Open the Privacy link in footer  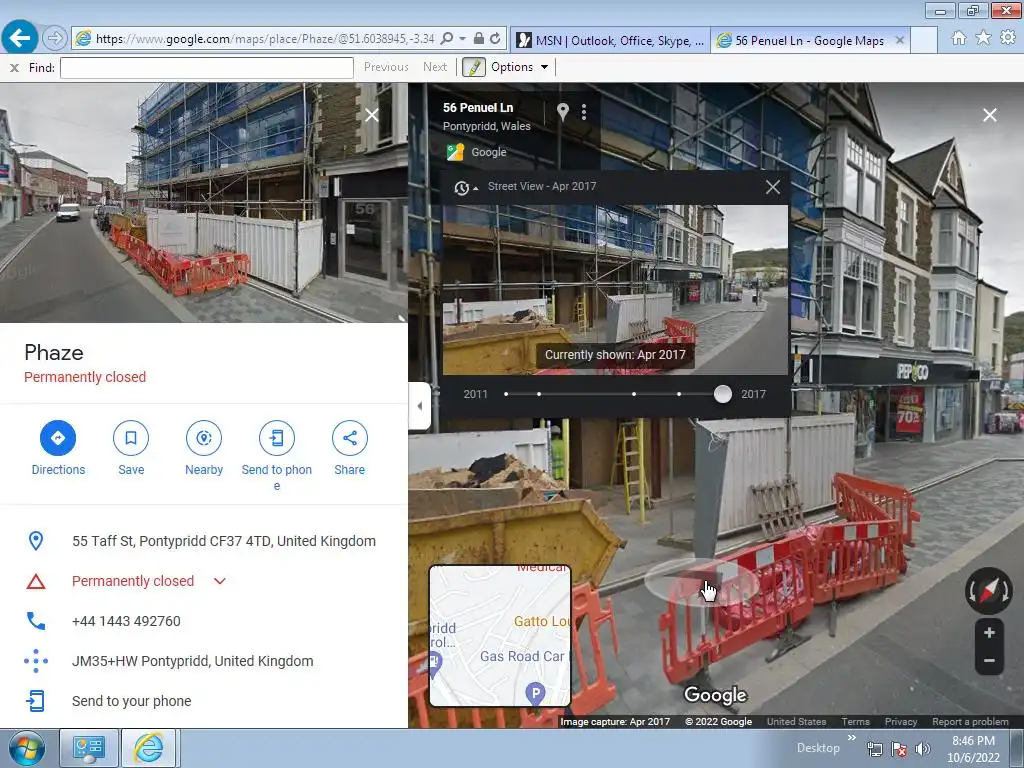(901, 722)
